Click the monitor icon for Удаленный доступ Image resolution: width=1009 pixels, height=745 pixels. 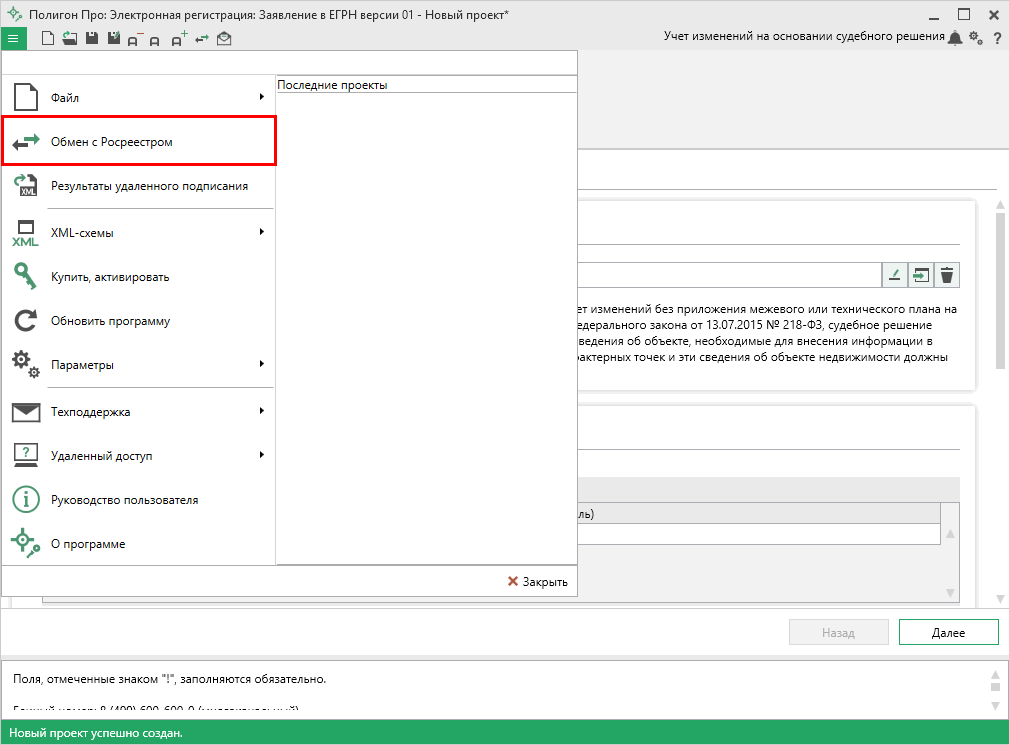click(x=26, y=455)
